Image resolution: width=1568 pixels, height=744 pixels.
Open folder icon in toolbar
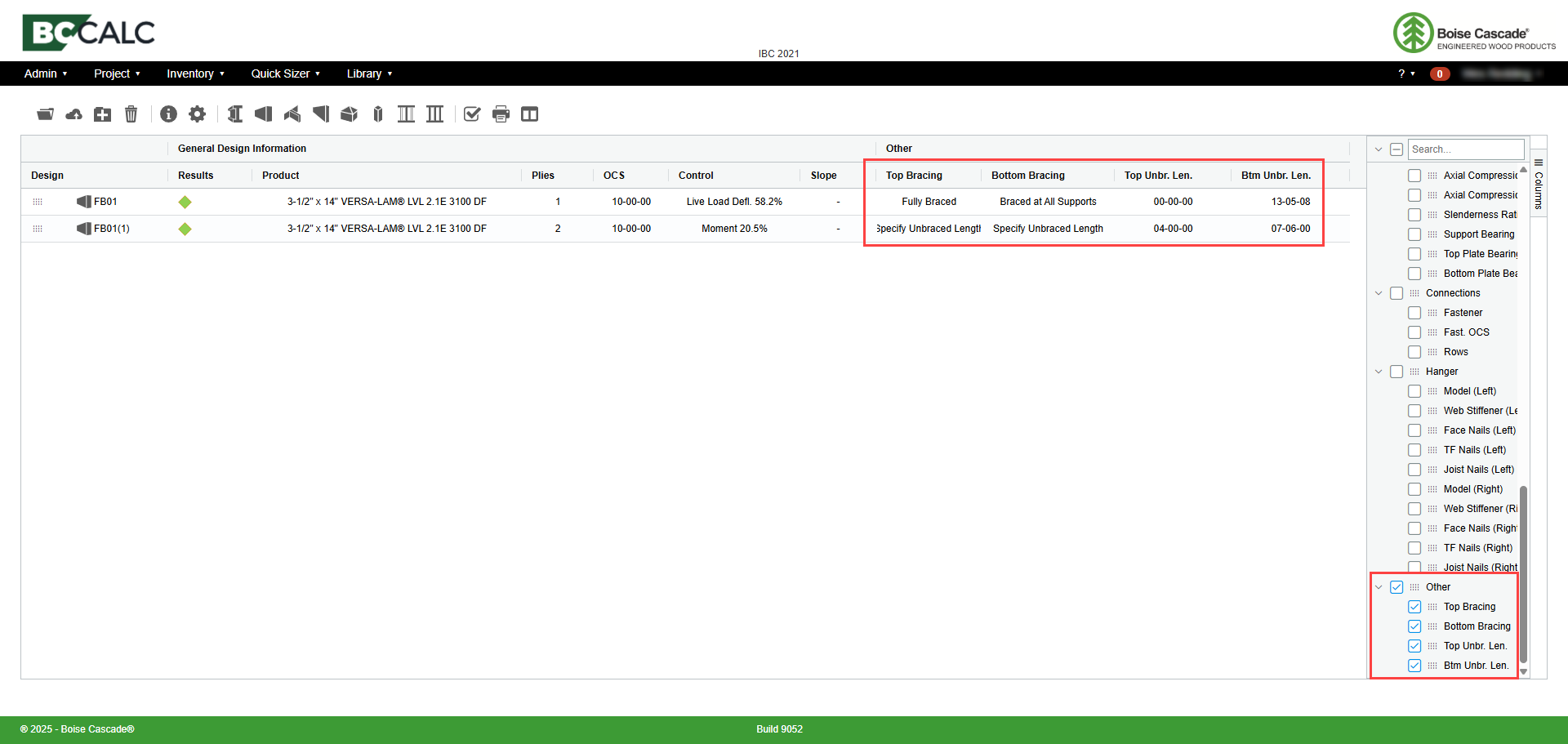(x=46, y=114)
